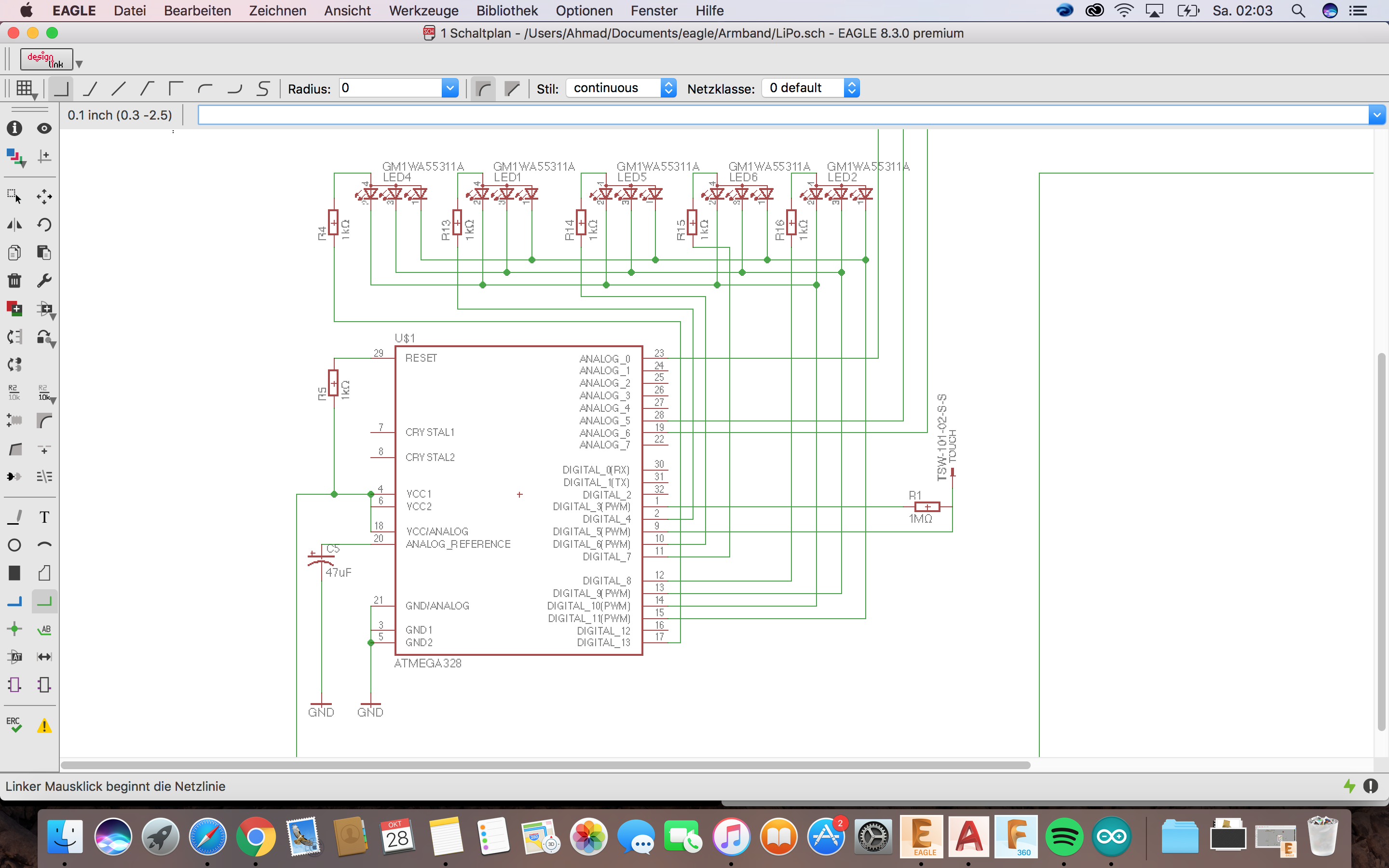The height and width of the screenshot is (868, 1389).
Task: Select the Polygon tool
Action: (x=44, y=573)
